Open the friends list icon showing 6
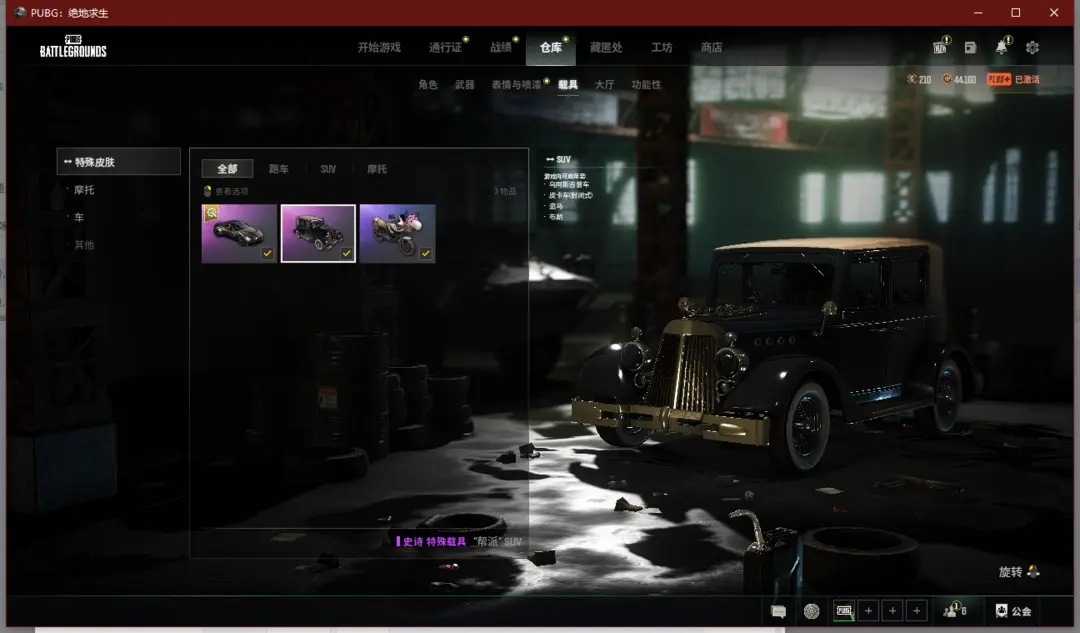The width and height of the screenshot is (1080, 633). (955, 610)
